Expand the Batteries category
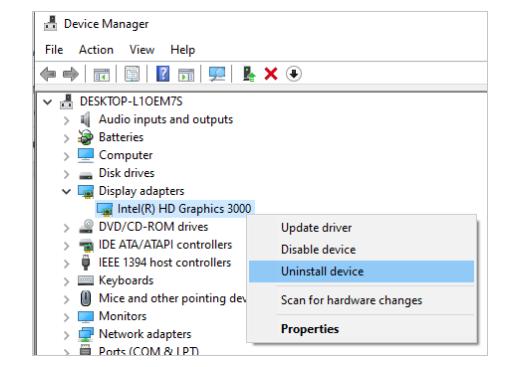515x367 pixels. tap(67, 138)
